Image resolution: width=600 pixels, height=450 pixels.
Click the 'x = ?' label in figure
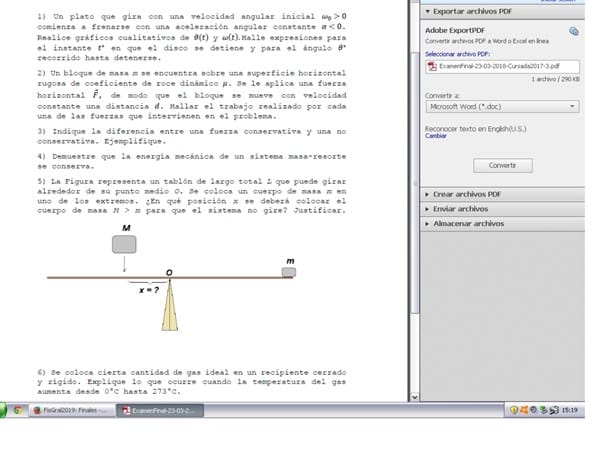[x=149, y=290]
